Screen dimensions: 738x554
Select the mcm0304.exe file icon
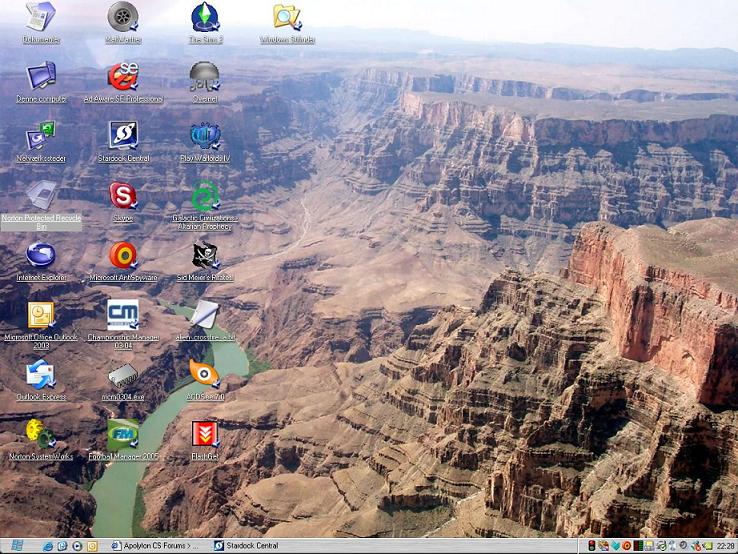pyautogui.click(x=123, y=375)
